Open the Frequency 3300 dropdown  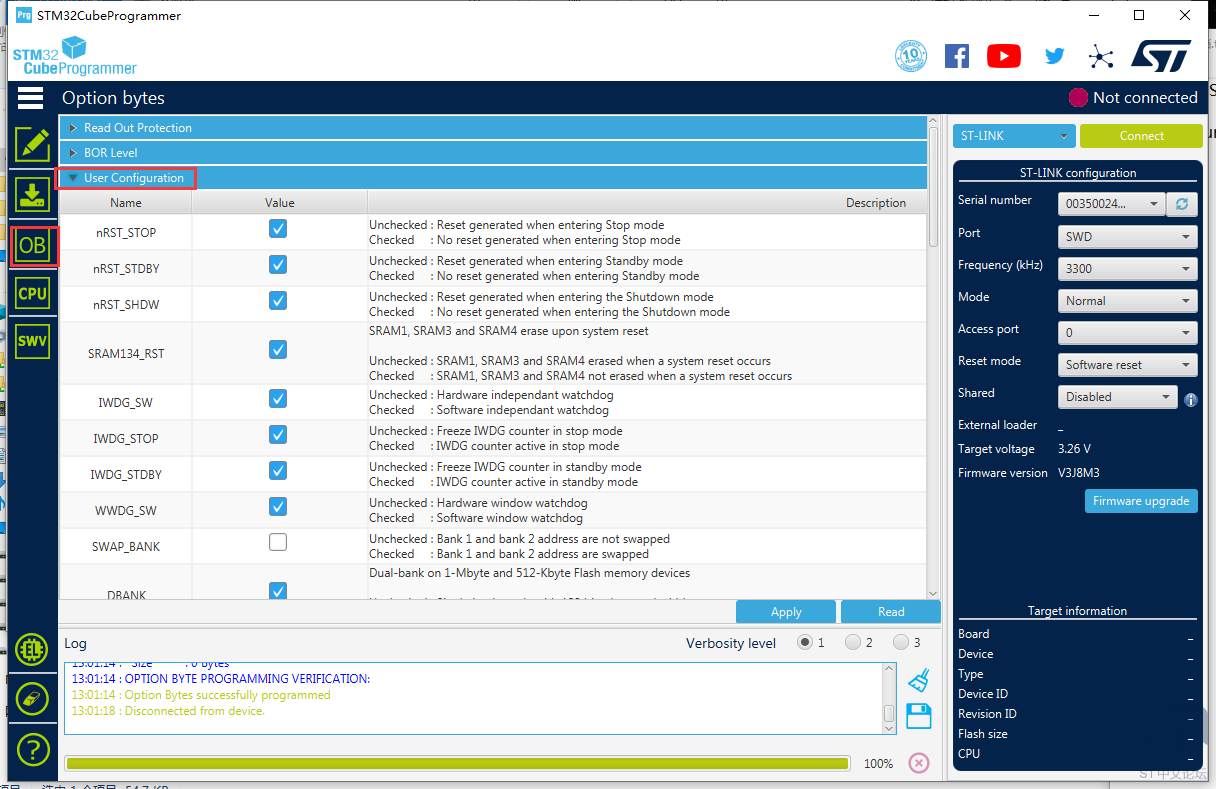[x=1128, y=269]
